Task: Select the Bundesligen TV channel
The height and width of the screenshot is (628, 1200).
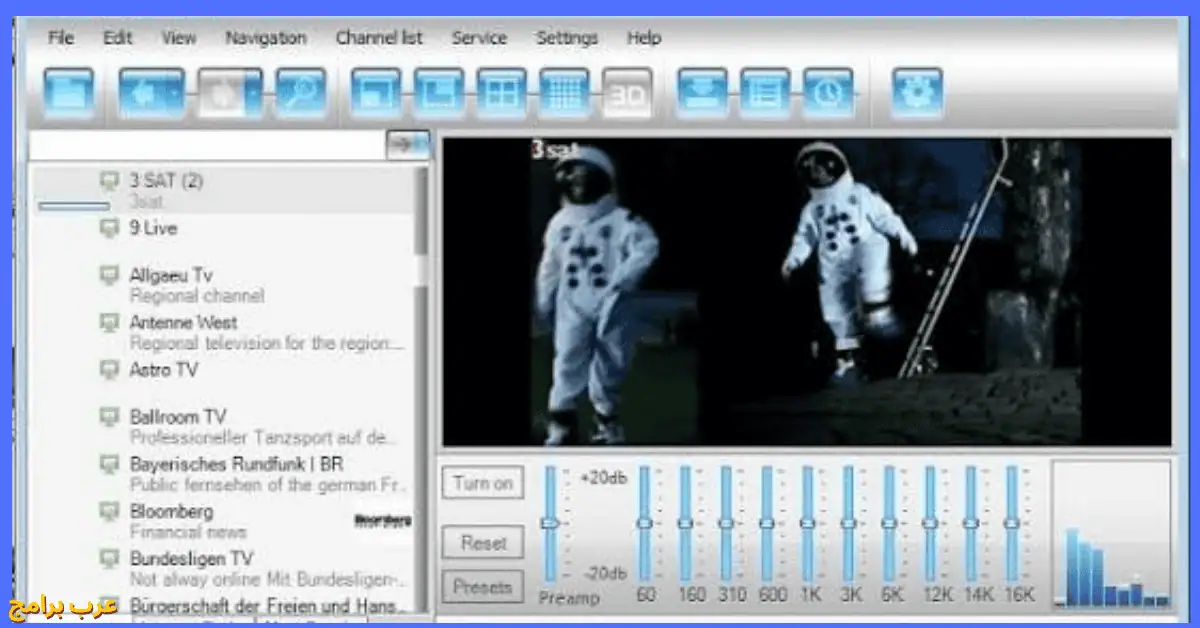Action: point(192,558)
